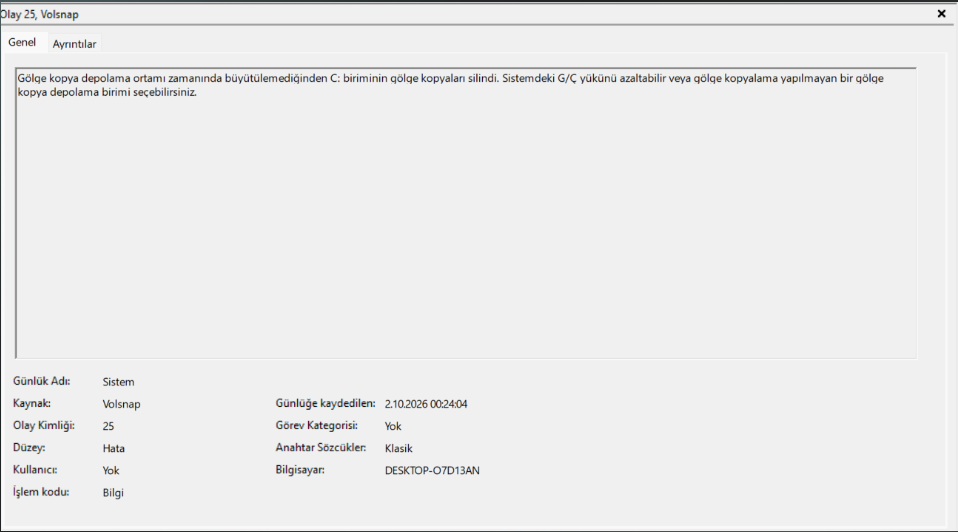
Task: Click the event description text box
Action: tap(466, 213)
